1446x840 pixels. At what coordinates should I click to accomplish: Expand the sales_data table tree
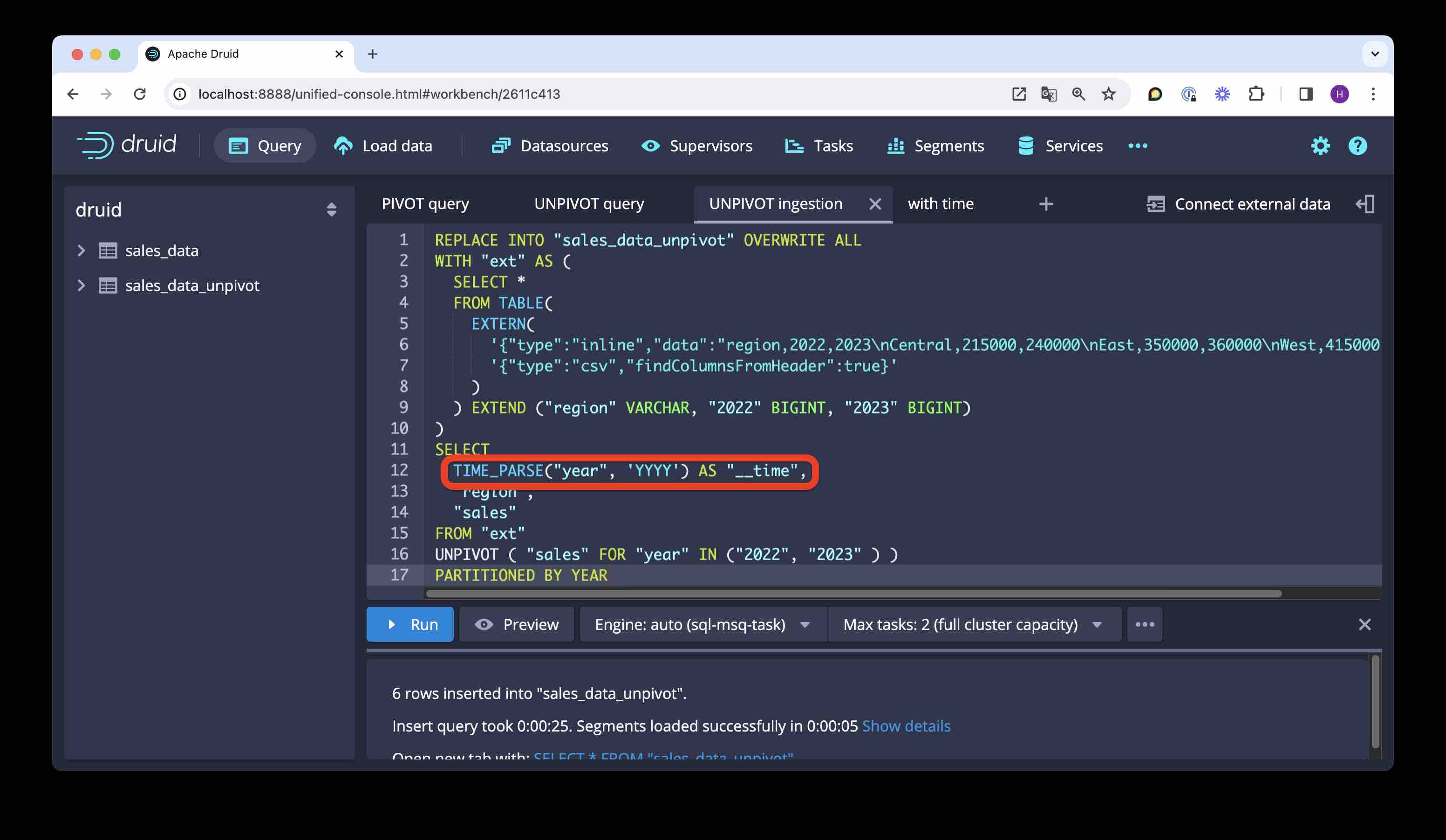82,251
